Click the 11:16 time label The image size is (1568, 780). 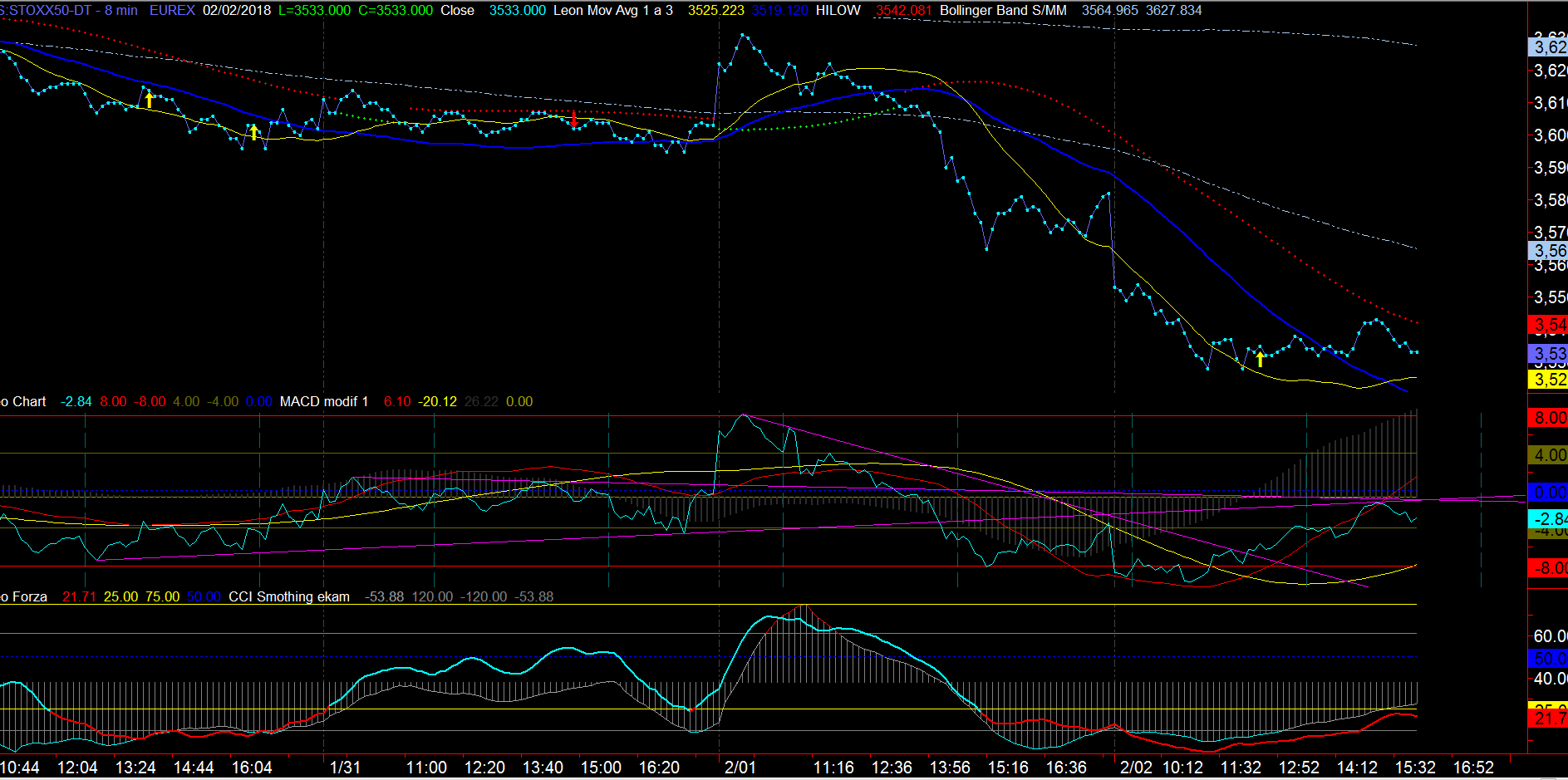[x=833, y=768]
